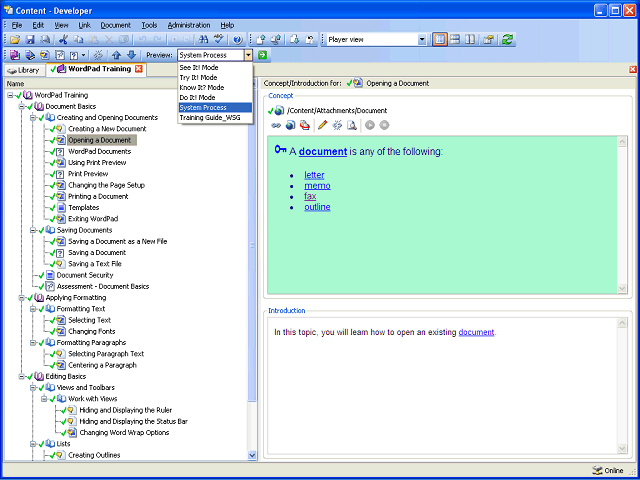The image size is (640, 480).
Task: Collapse Creating and Opening Documents section
Action: (33, 118)
